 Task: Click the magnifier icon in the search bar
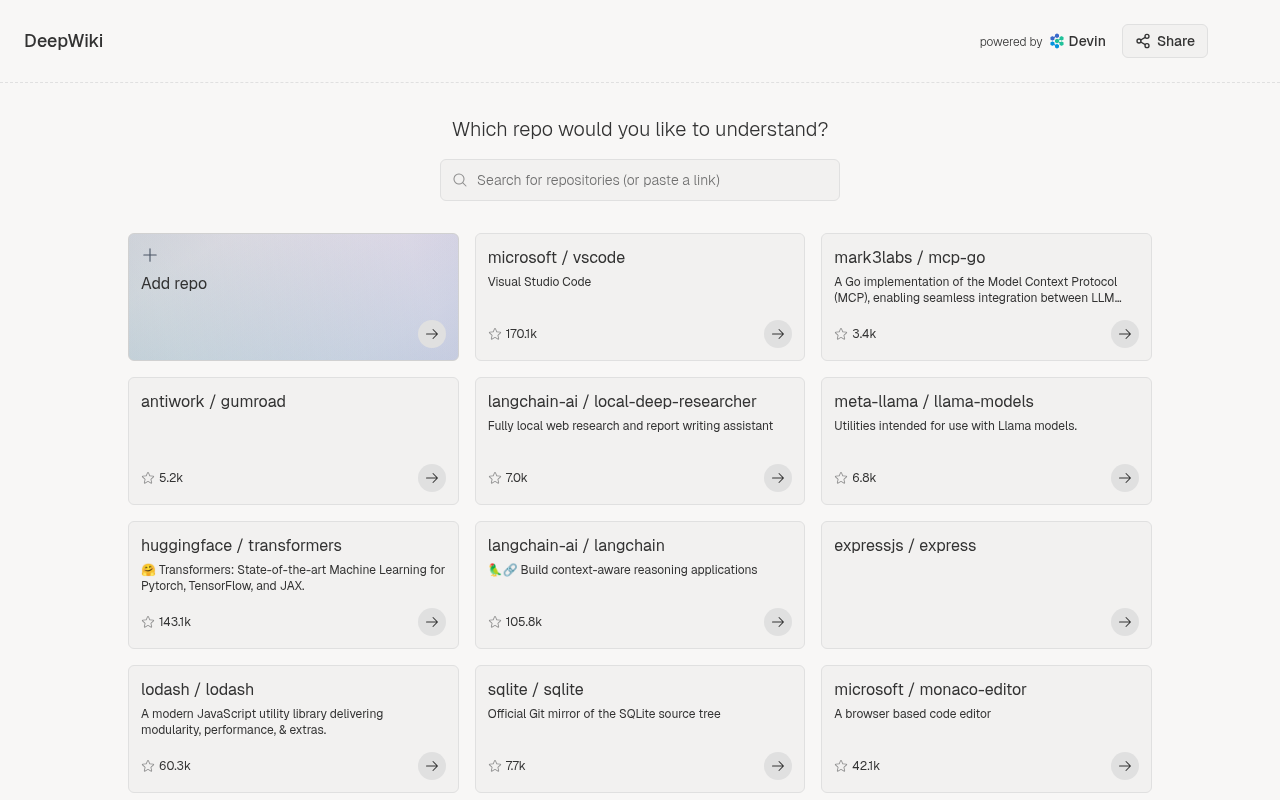click(460, 180)
